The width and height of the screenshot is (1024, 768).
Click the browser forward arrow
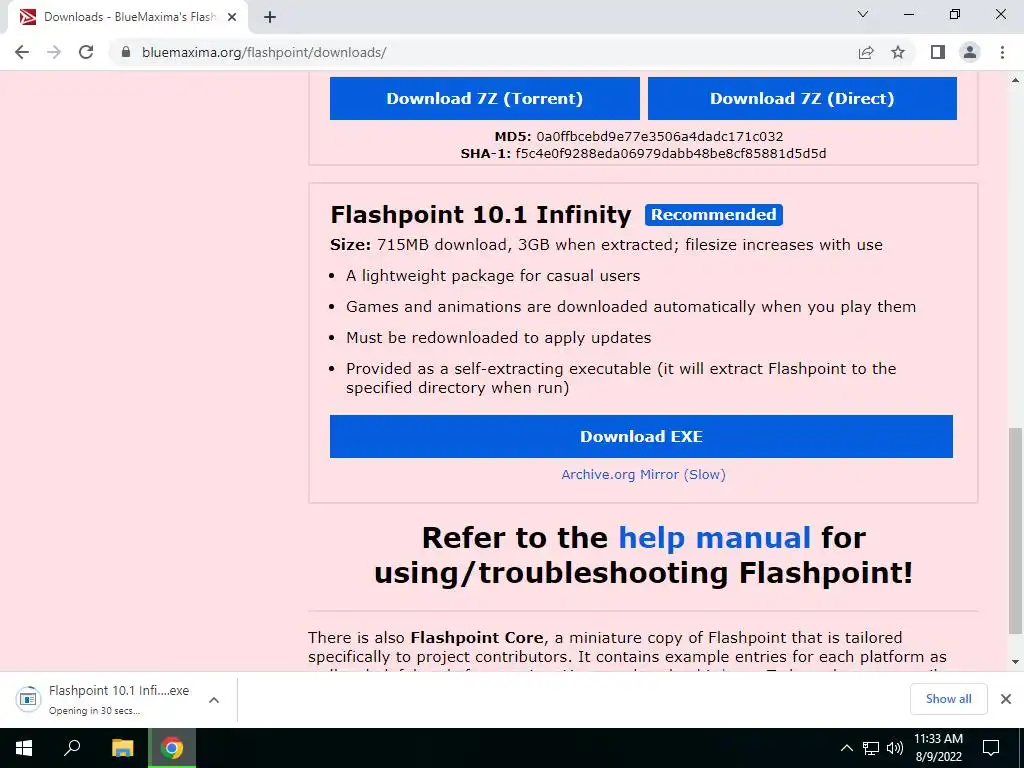tap(54, 52)
